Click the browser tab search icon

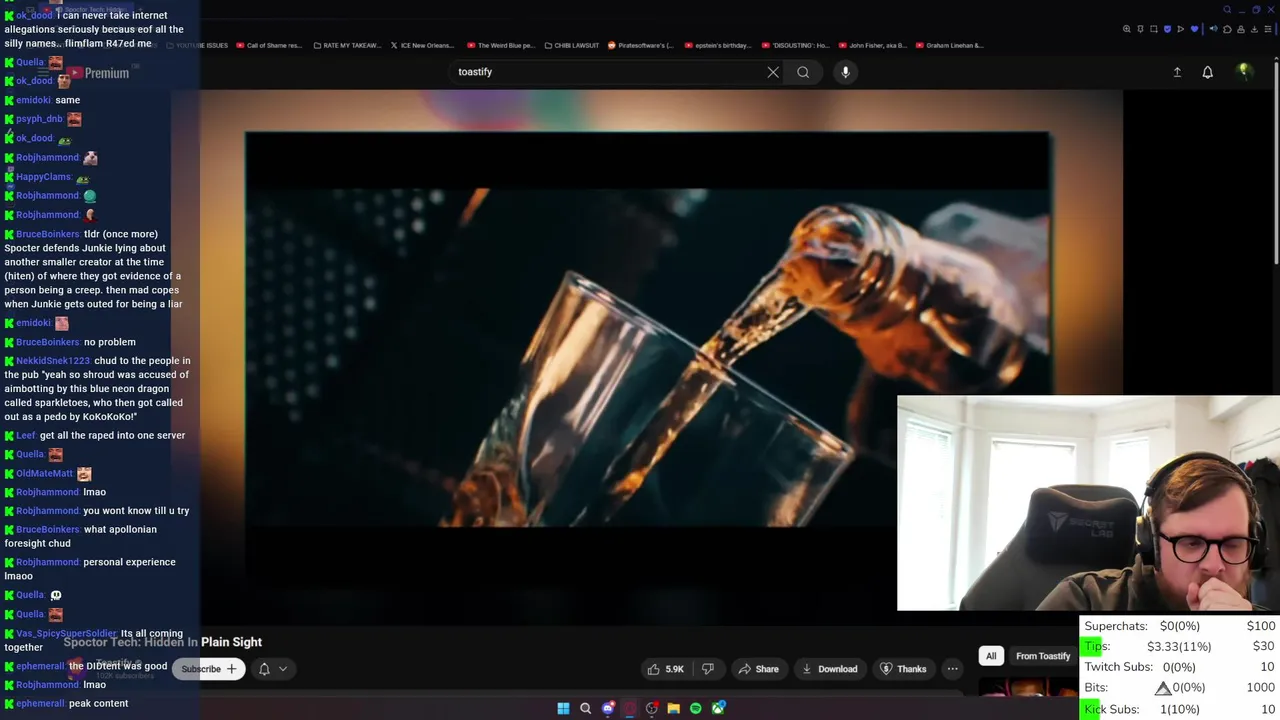[1227, 10]
